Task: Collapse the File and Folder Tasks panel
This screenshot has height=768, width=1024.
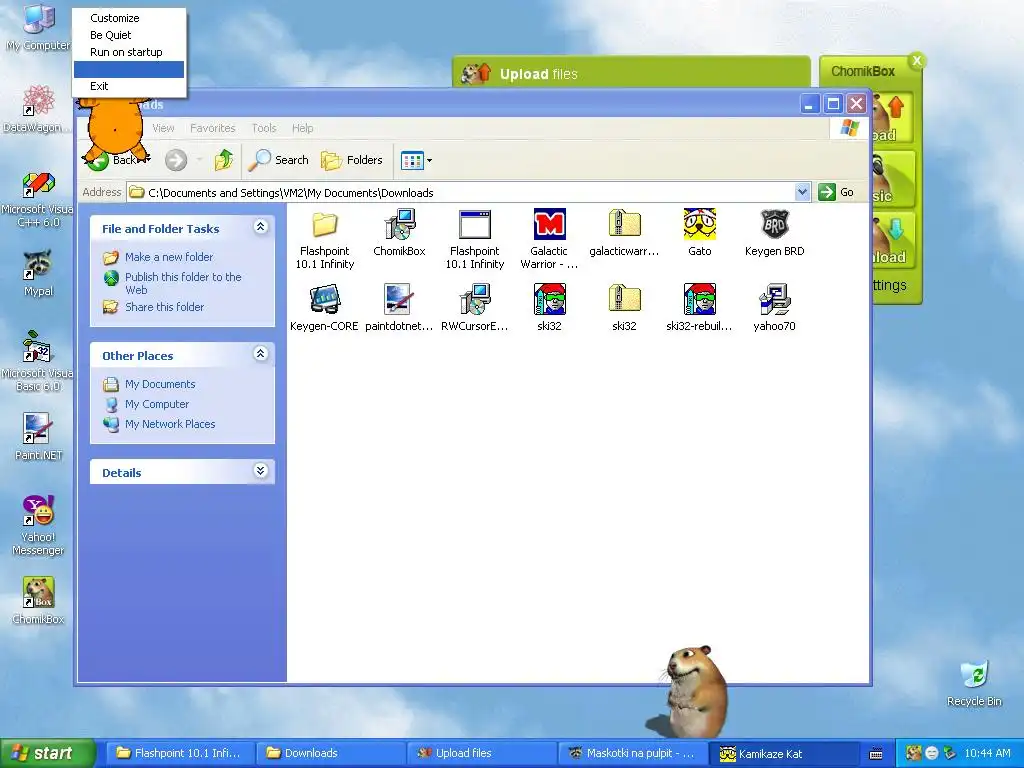Action: point(260,227)
